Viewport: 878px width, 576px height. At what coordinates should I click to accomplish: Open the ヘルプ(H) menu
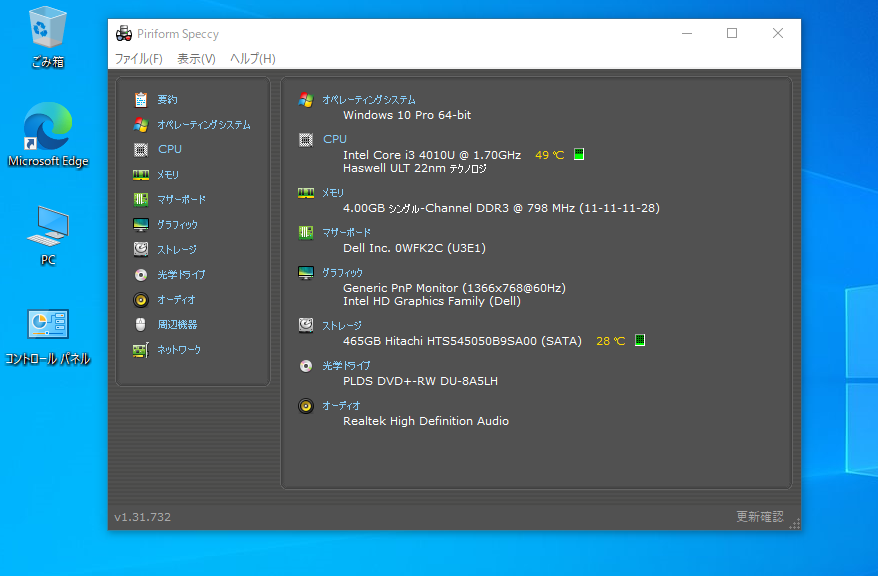pos(253,59)
